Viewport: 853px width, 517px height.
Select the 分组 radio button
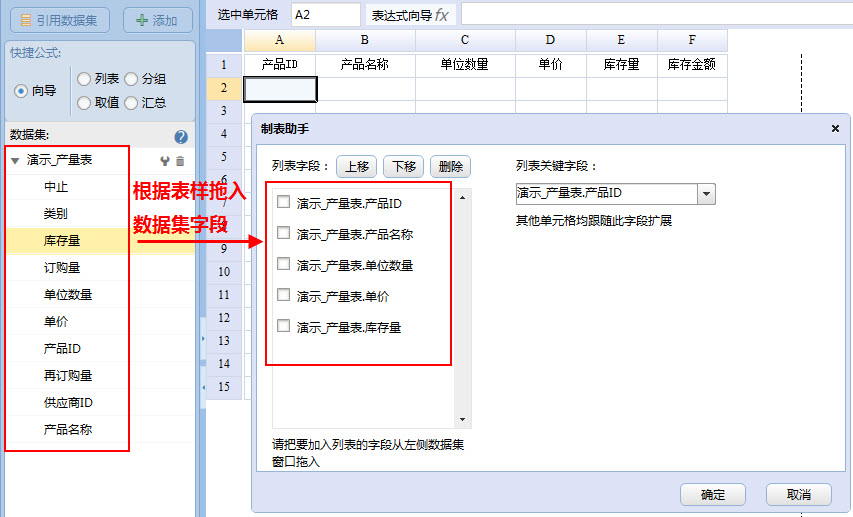[131, 79]
